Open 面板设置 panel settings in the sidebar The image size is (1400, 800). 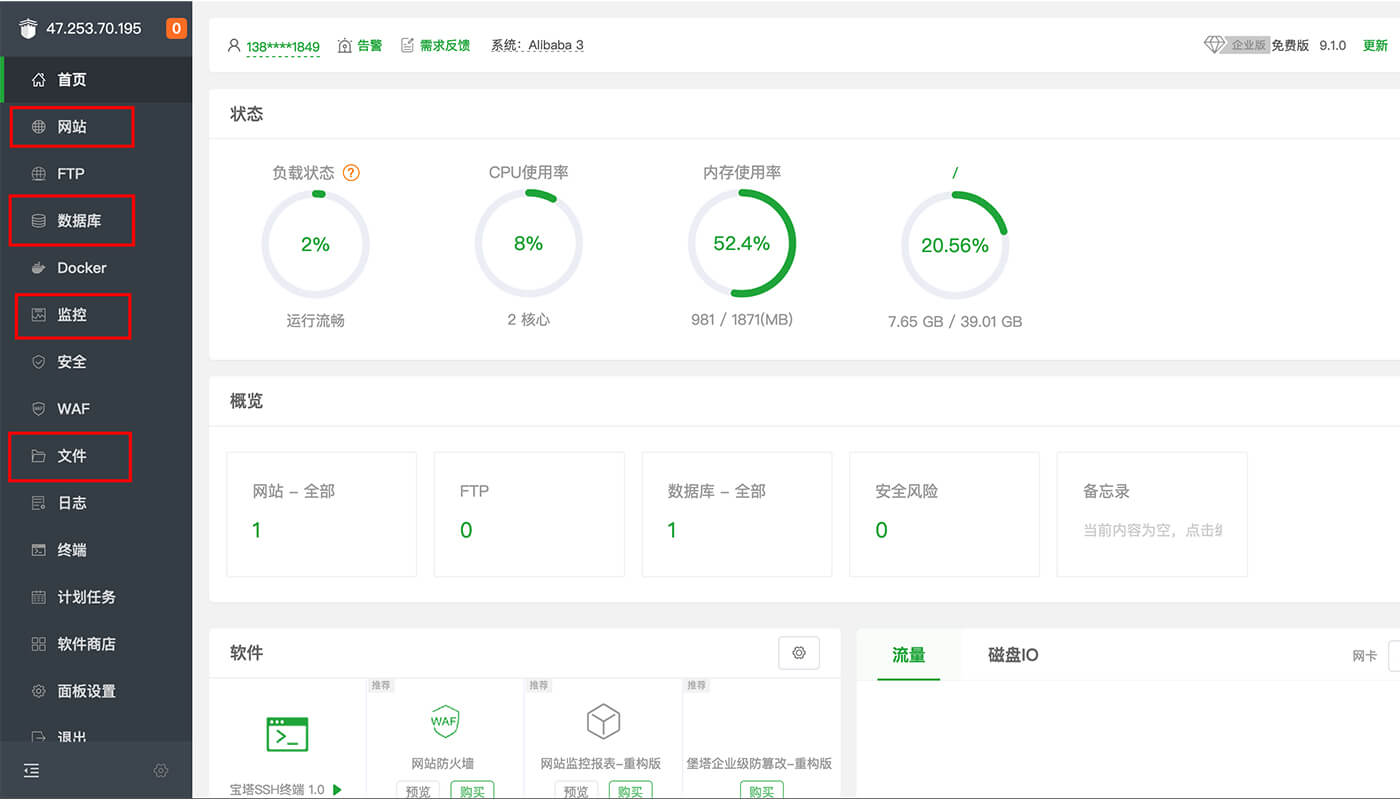click(x=96, y=691)
